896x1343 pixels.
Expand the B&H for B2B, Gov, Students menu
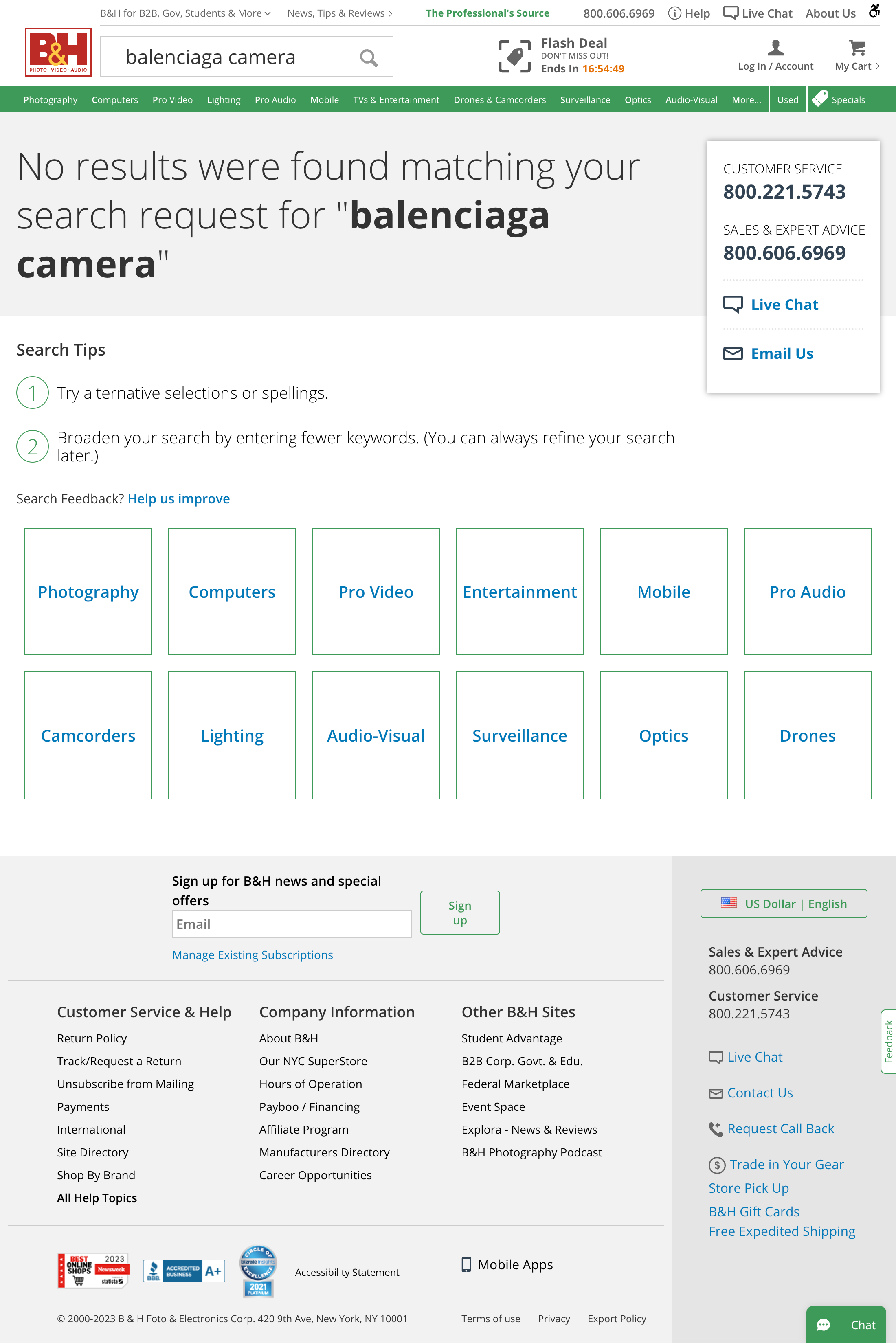tap(184, 13)
